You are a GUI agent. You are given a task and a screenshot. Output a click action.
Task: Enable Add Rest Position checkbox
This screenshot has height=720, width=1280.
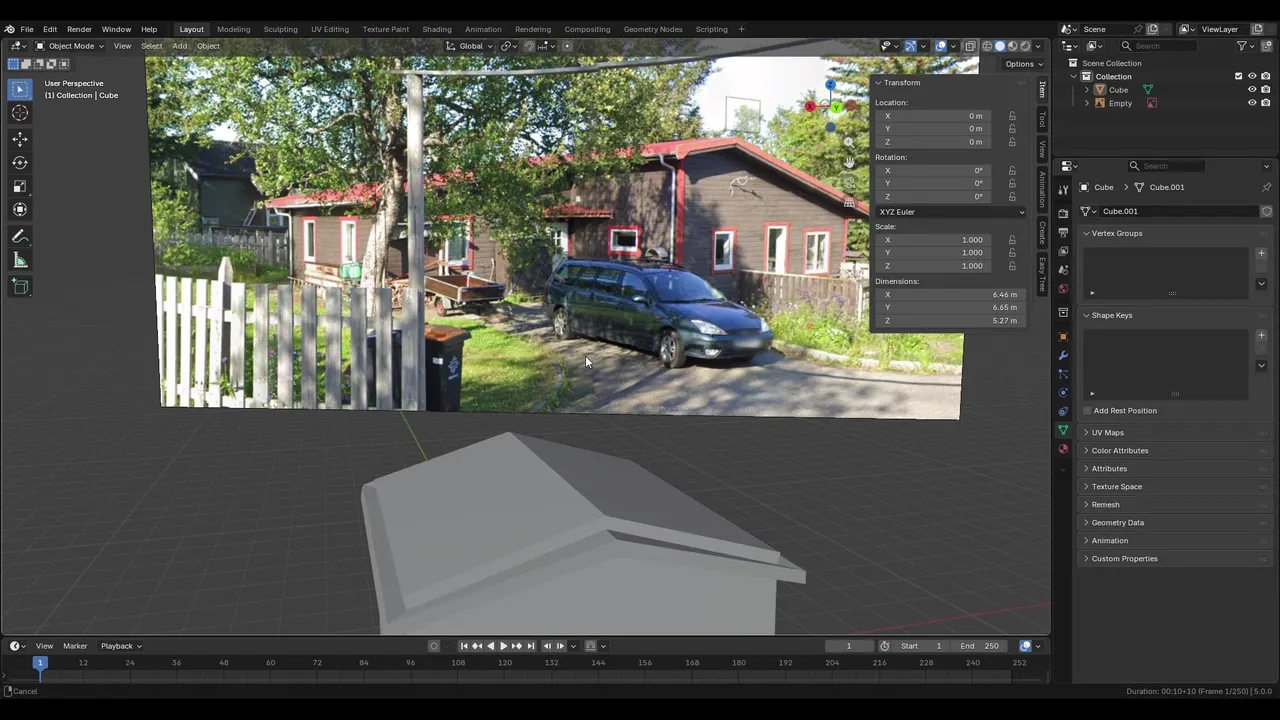coord(1087,411)
